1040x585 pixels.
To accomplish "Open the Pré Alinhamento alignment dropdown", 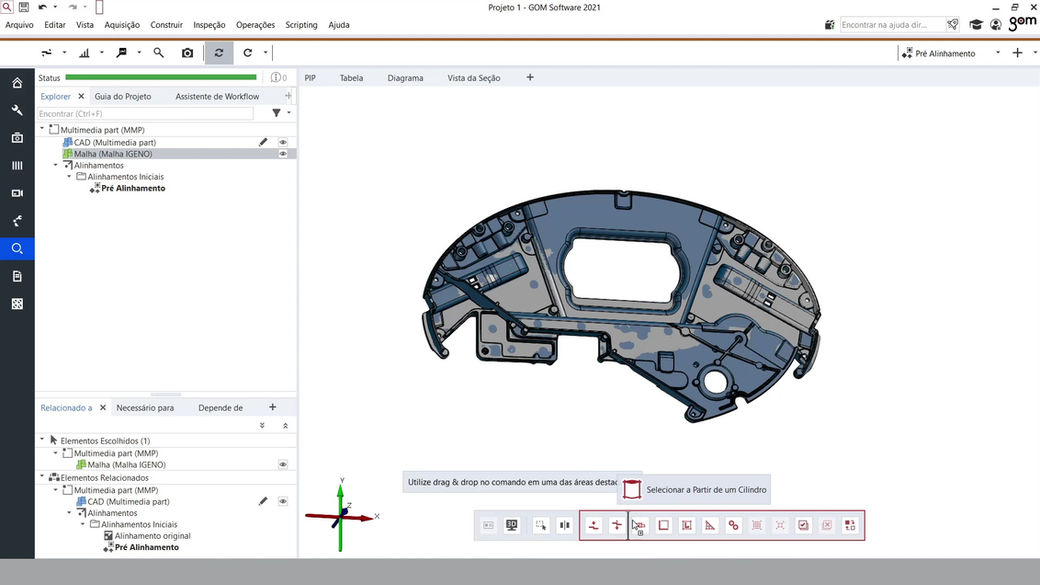I will point(997,53).
